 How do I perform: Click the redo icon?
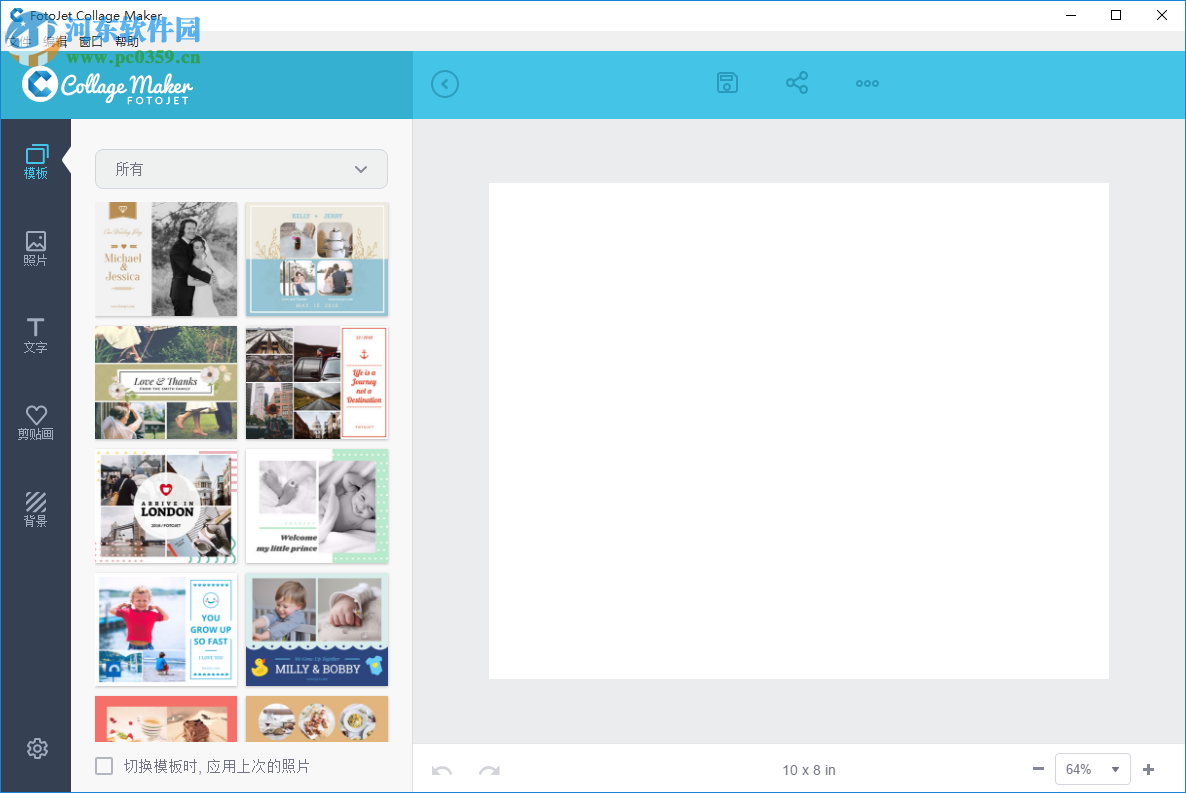487,770
